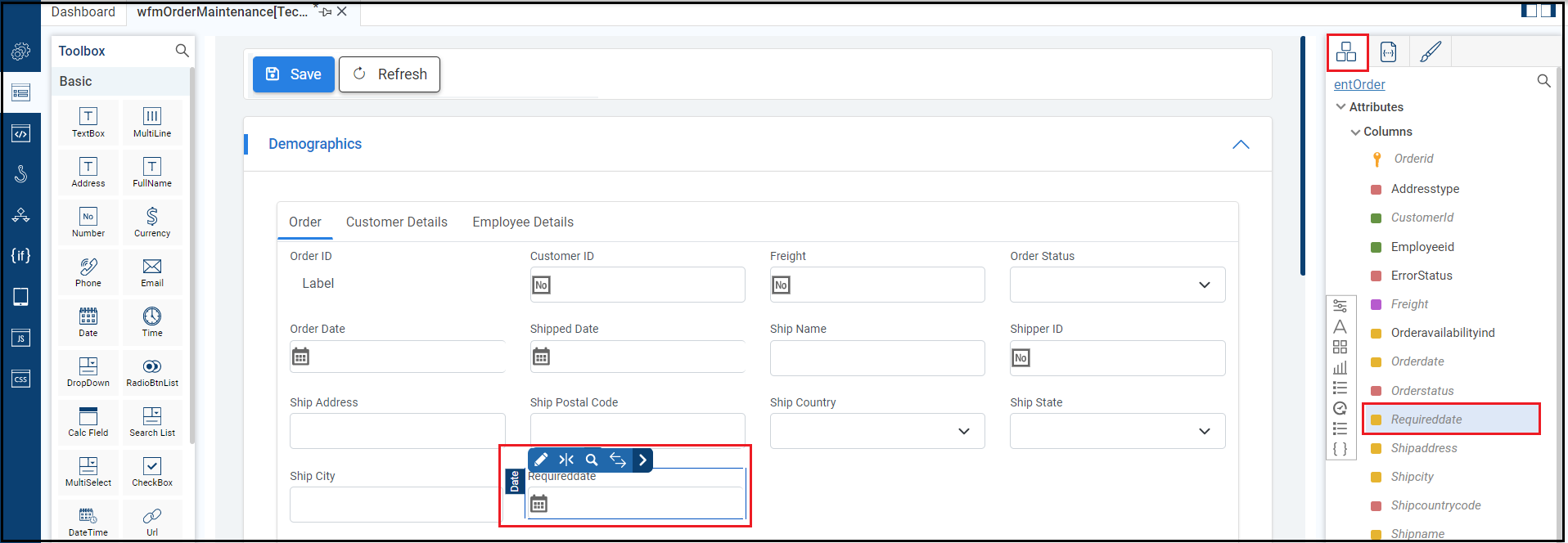The height and width of the screenshot is (543, 1568).
Task: Collapse the Demographics section chevron
Action: tap(1241, 144)
